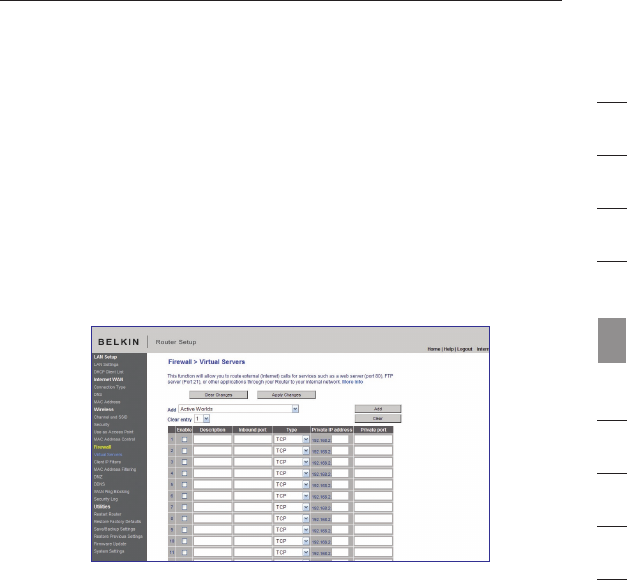Open Restore Factory Defaults
Viewport: 627px width, 580px height.
tap(117, 522)
